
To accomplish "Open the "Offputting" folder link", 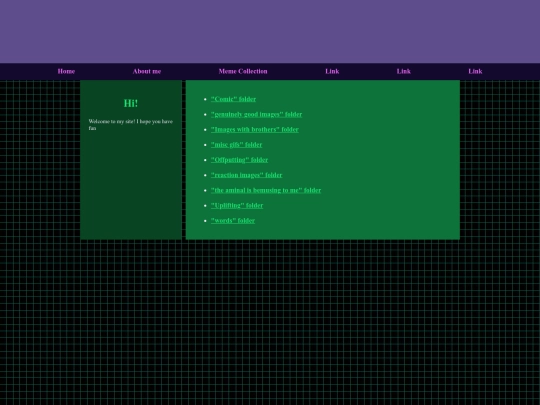I will coord(239,160).
